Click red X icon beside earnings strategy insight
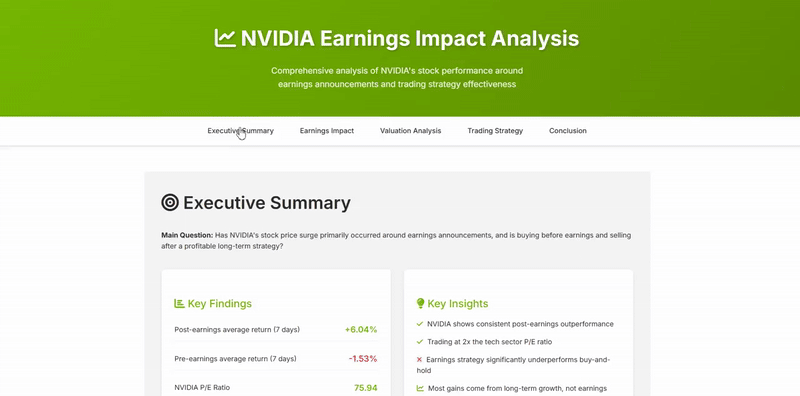800x396 pixels. coord(419,360)
